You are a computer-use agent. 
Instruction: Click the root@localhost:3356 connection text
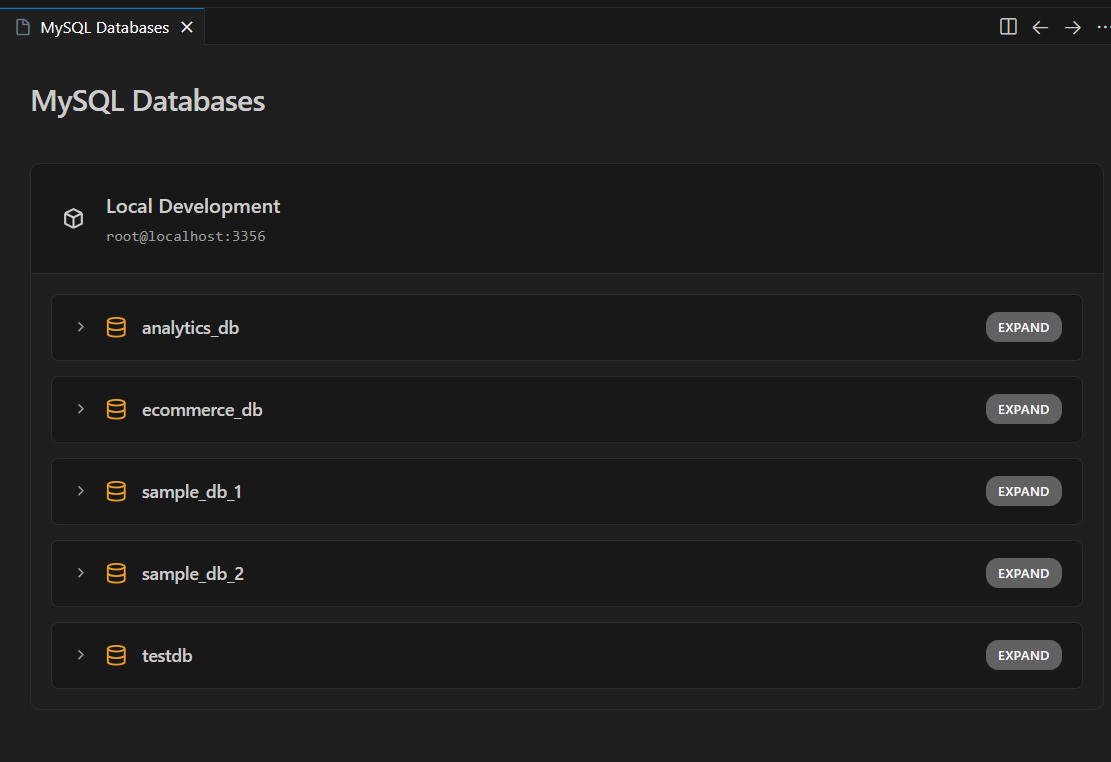click(x=186, y=236)
